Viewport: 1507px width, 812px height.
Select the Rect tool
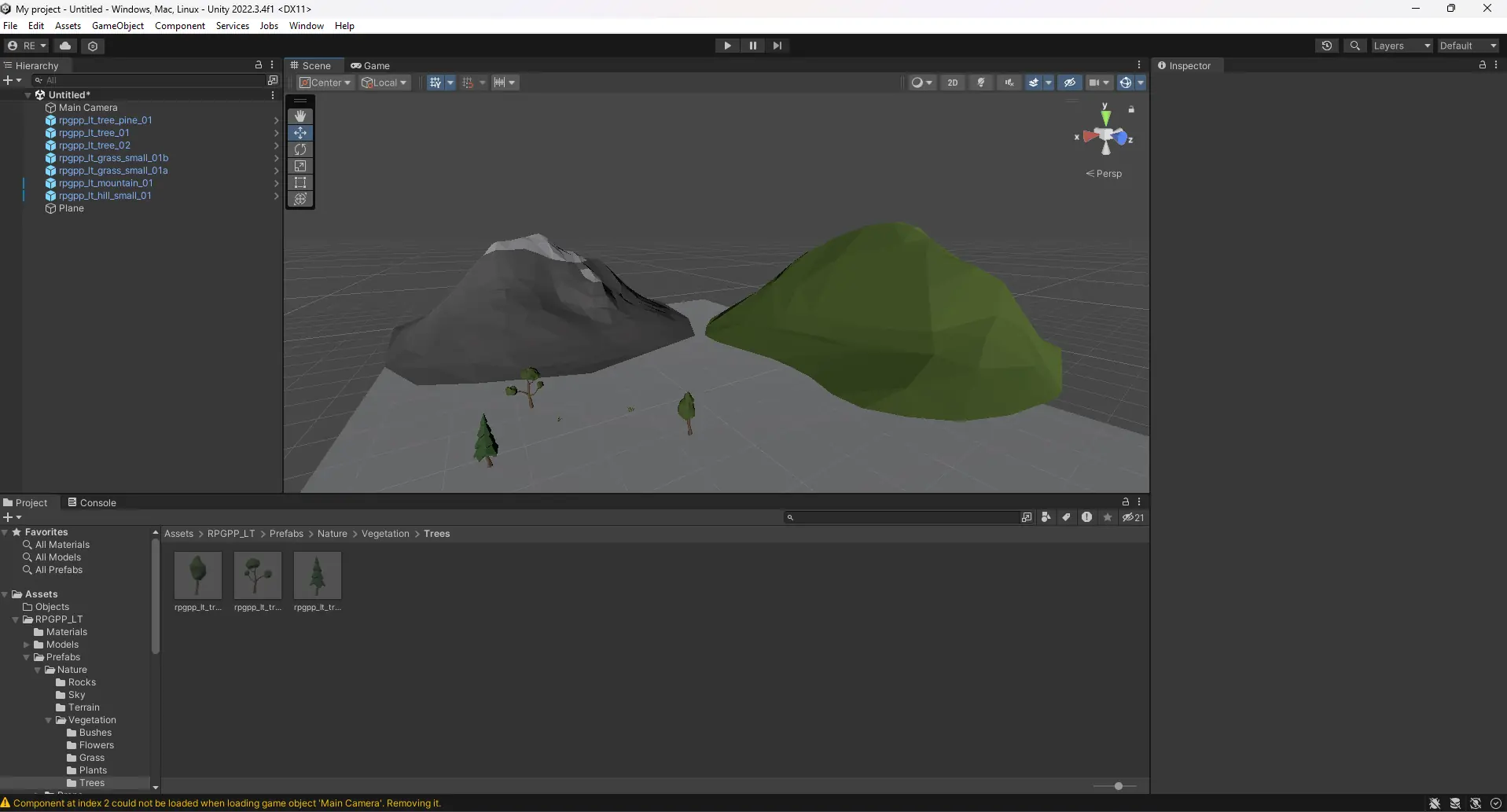coord(300,182)
